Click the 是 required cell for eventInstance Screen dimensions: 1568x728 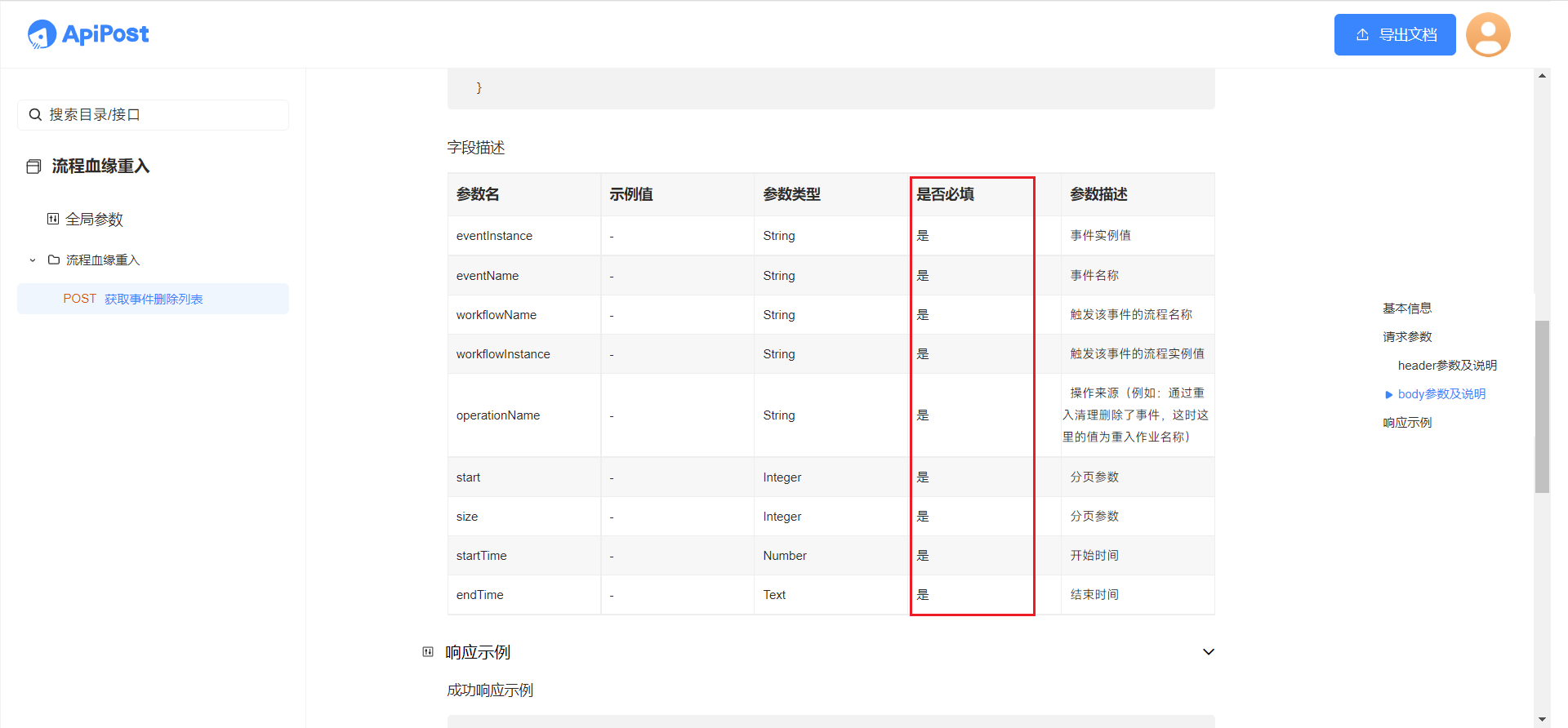pyautogui.click(x=984, y=236)
